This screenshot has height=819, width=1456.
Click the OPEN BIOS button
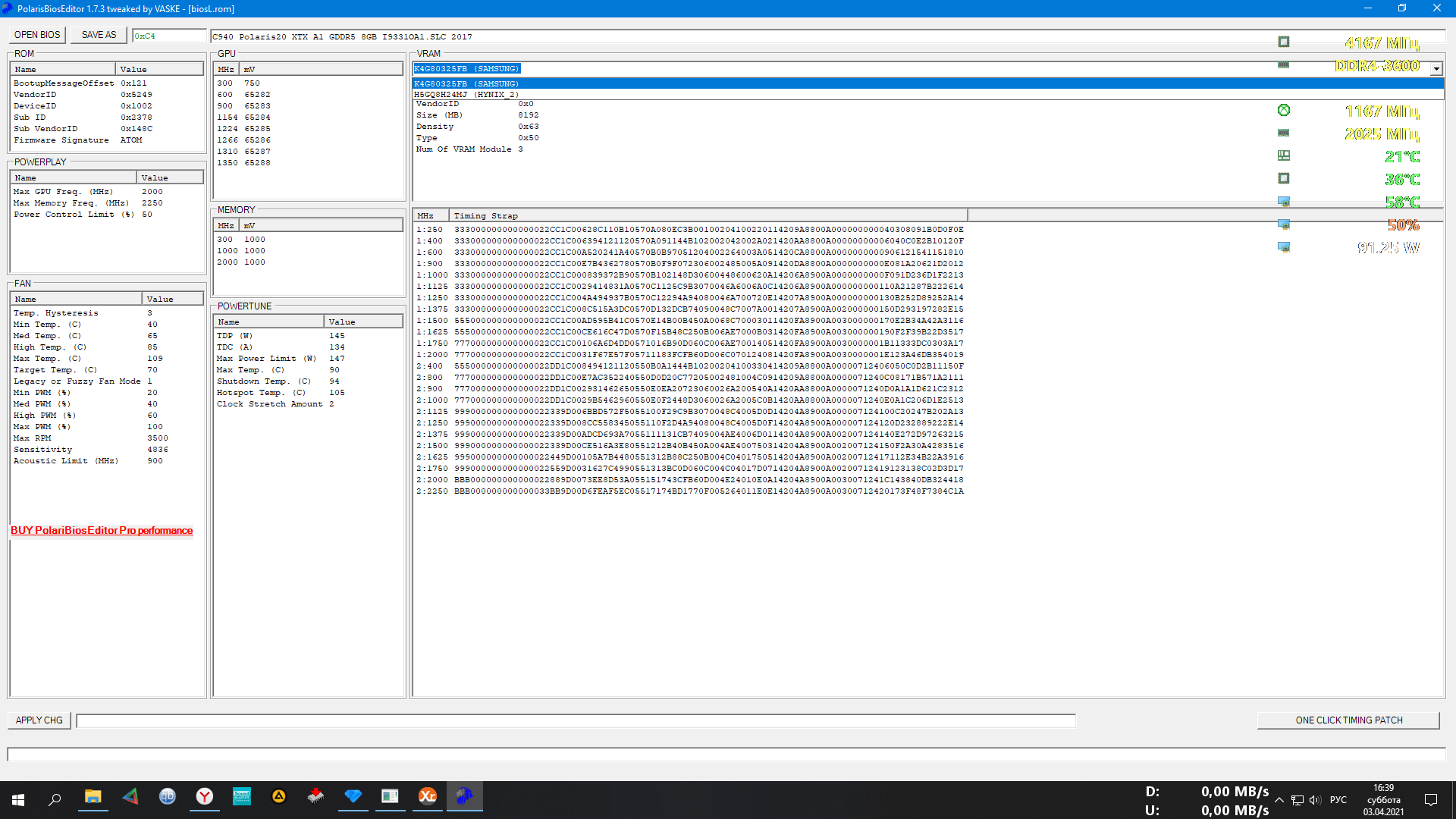[x=37, y=35]
